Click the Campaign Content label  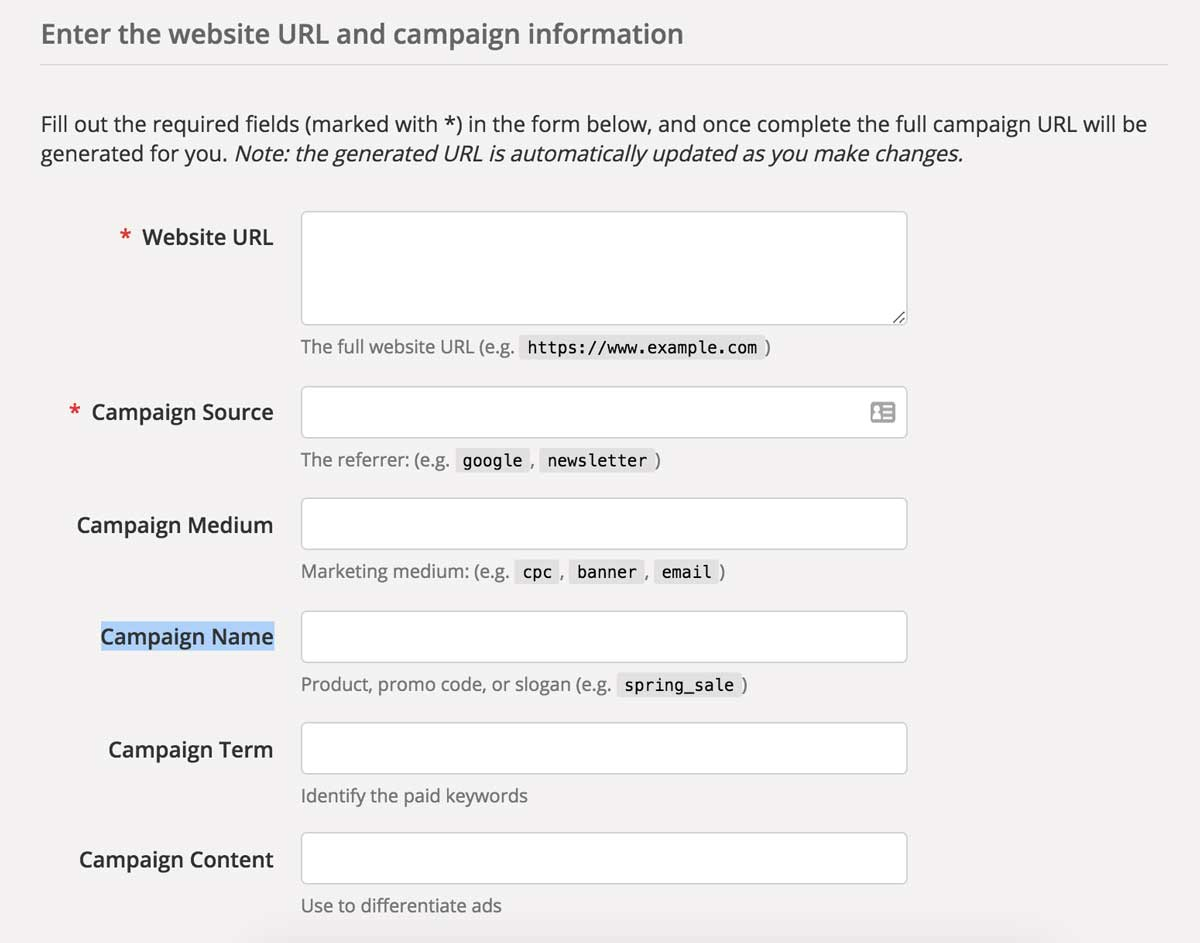(176, 860)
